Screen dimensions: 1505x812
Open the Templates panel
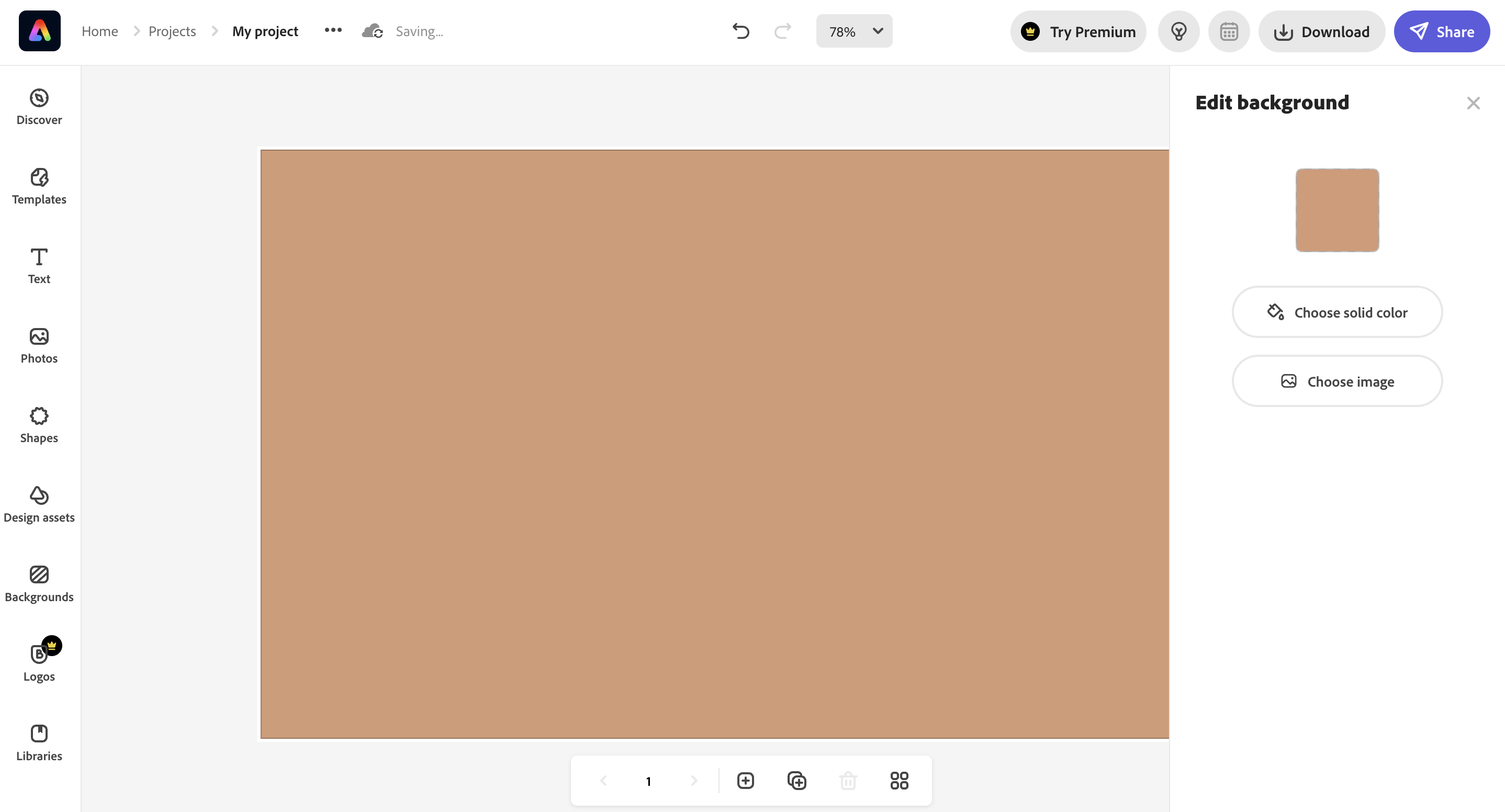click(39, 186)
